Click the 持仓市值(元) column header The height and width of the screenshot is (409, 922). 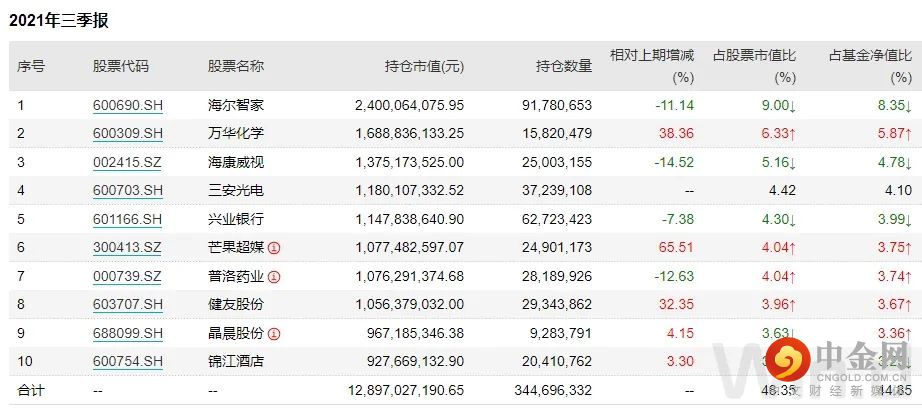424,67
